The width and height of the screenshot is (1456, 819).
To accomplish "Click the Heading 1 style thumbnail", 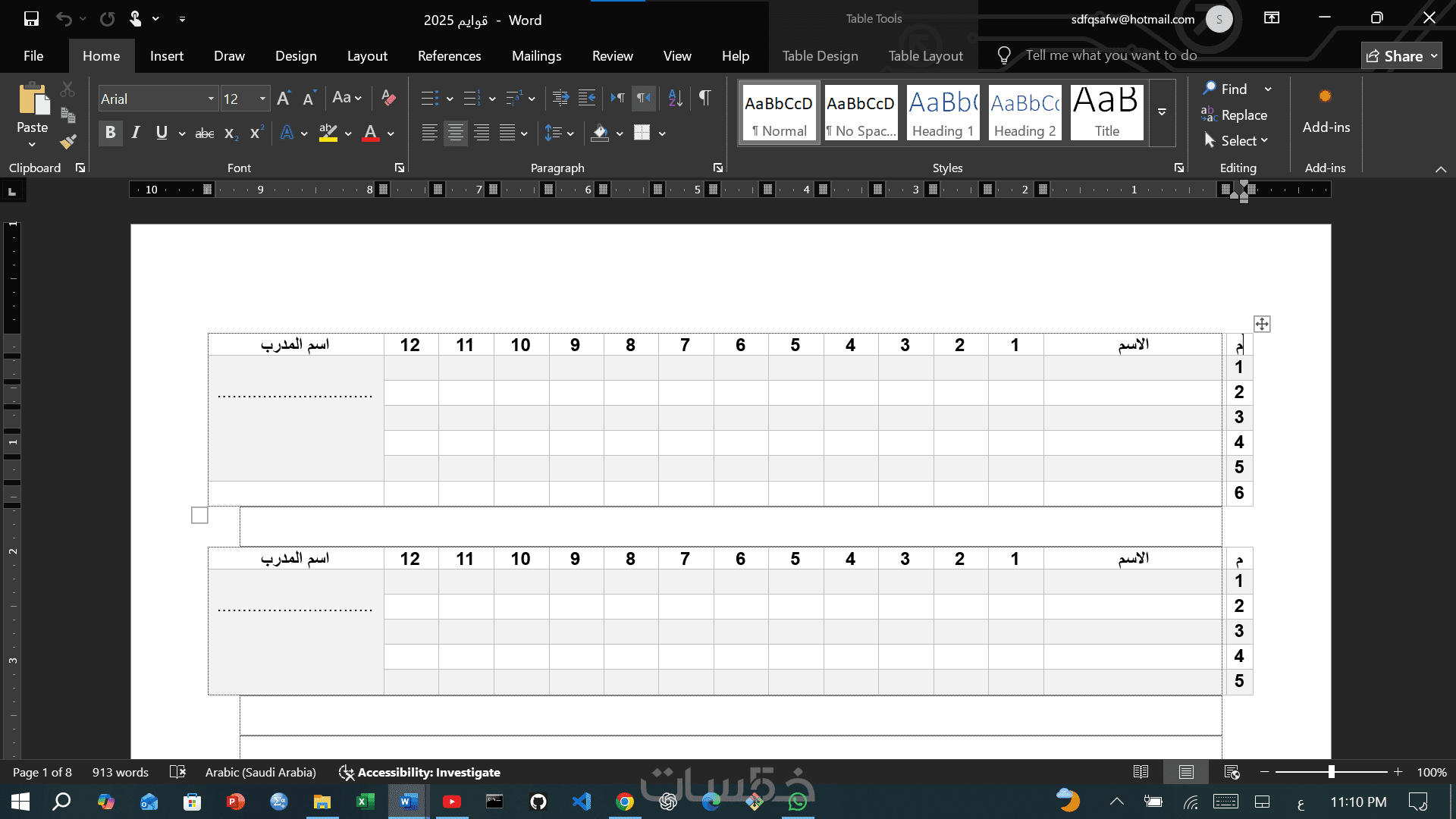I will click(x=943, y=112).
